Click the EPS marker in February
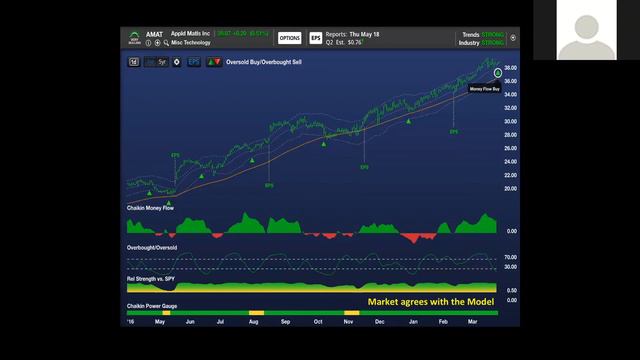 coord(454,132)
